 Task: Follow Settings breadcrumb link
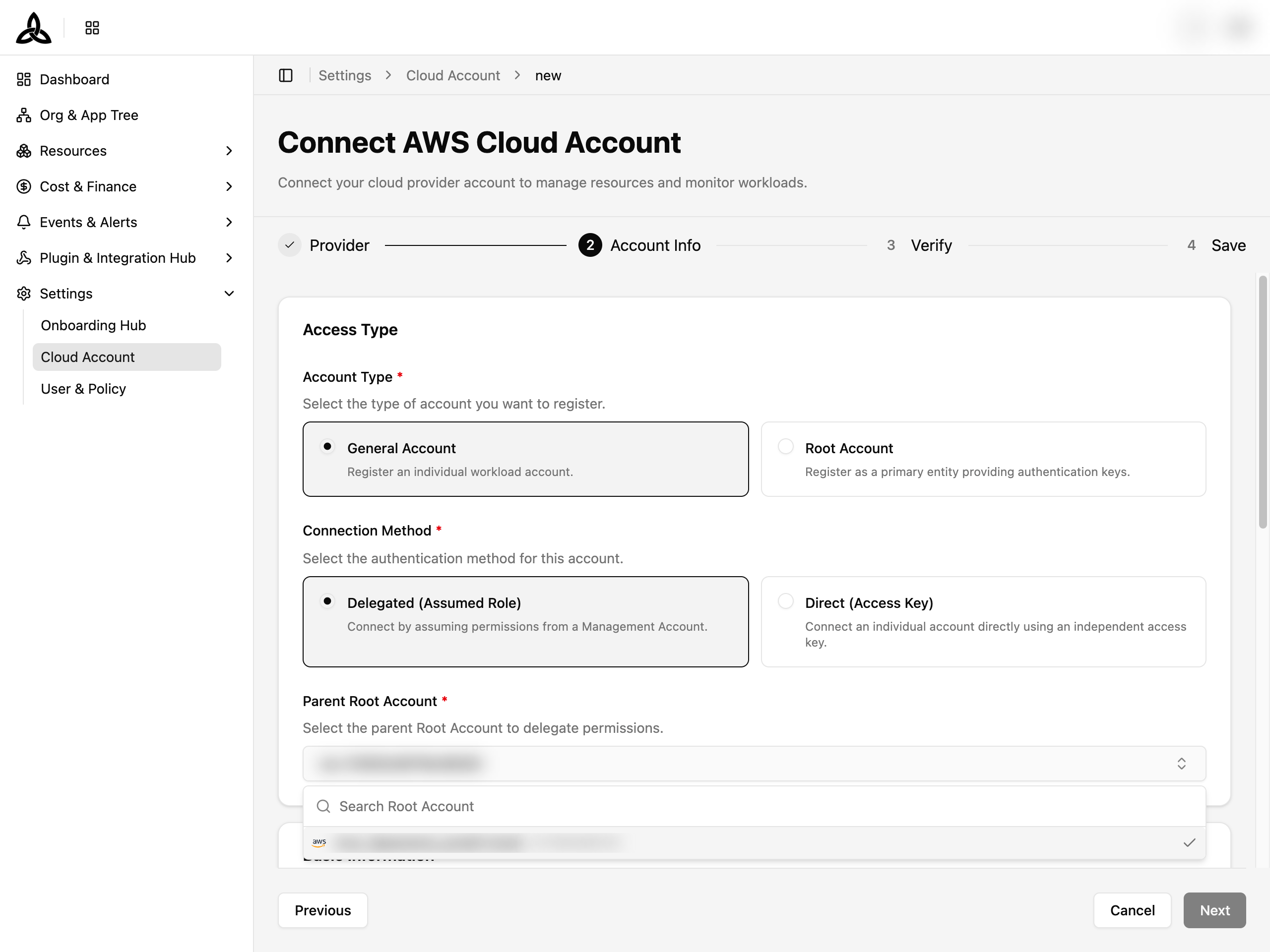(x=344, y=75)
